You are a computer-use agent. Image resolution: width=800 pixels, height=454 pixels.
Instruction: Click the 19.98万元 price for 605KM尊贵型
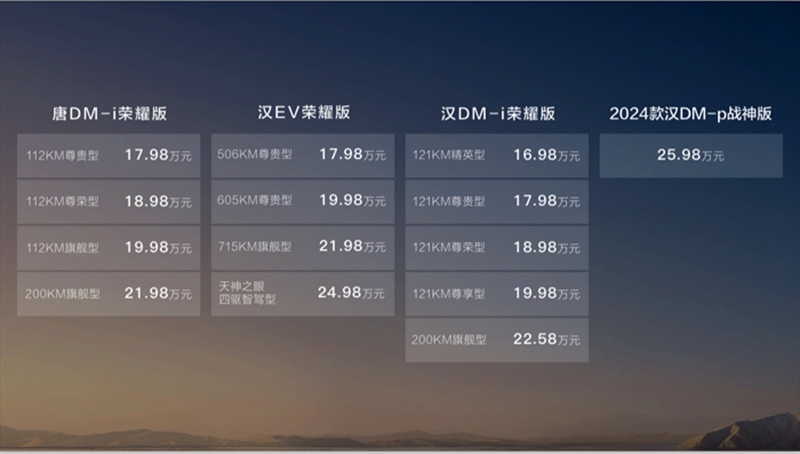(353, 200)
